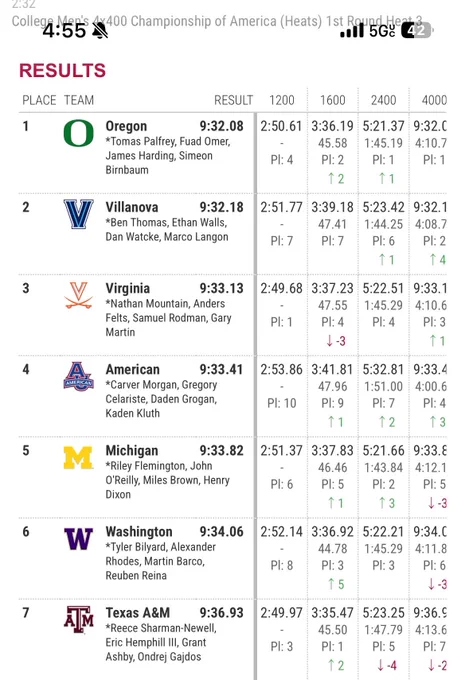The image size is (465, 680).
Task: Select the 1200 split column header
Action: 282,100
